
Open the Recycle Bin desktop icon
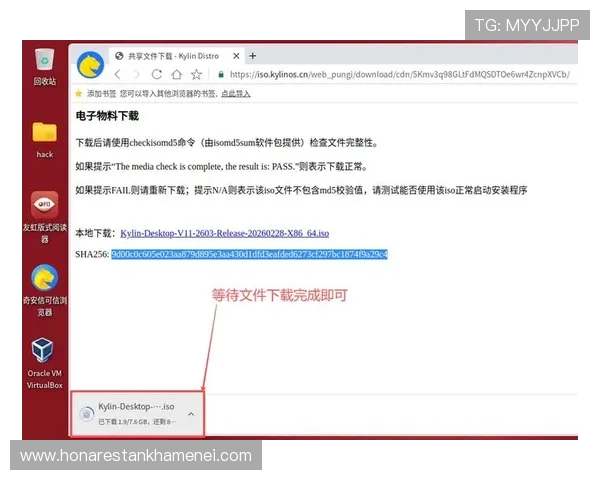(45, 66)
